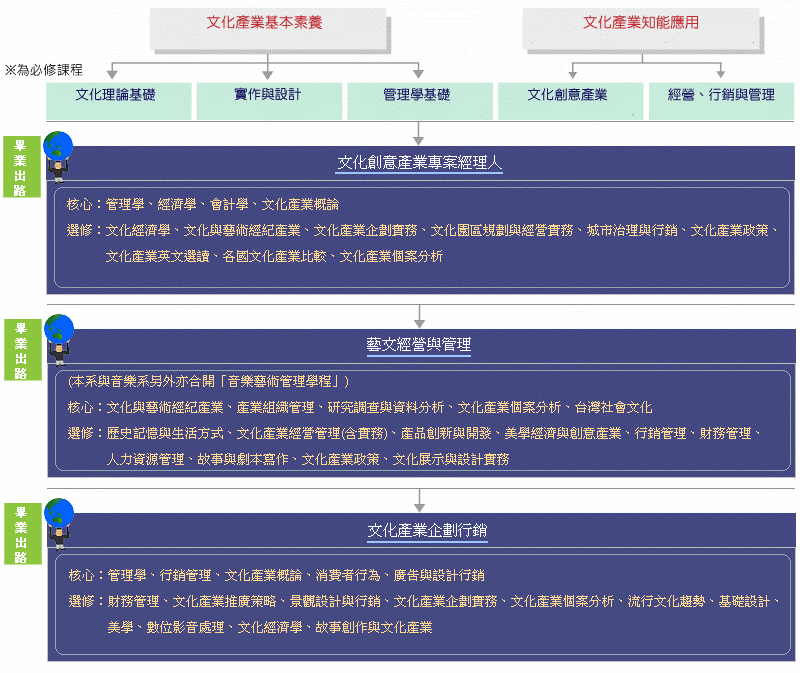Open the 文化理論基礎 category box
Image resolution: width=800 pixels, height=673 pixels.
click(118, 101)
